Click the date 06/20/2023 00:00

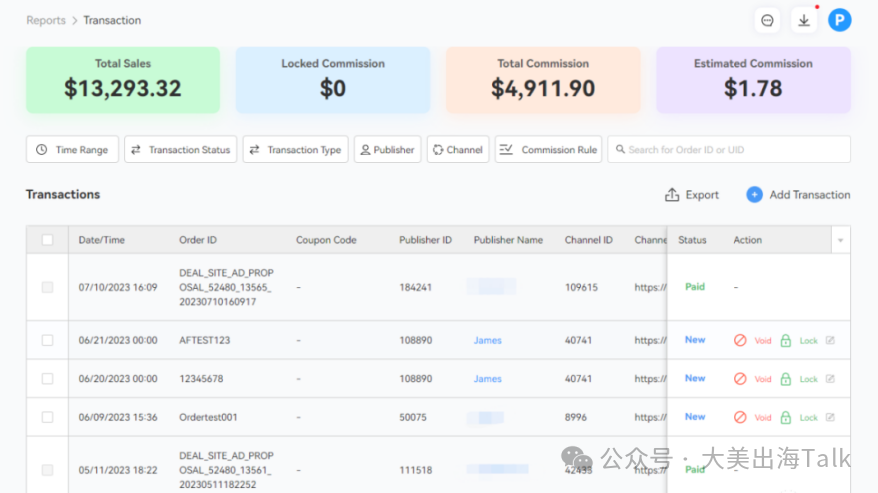coord(118,379)
